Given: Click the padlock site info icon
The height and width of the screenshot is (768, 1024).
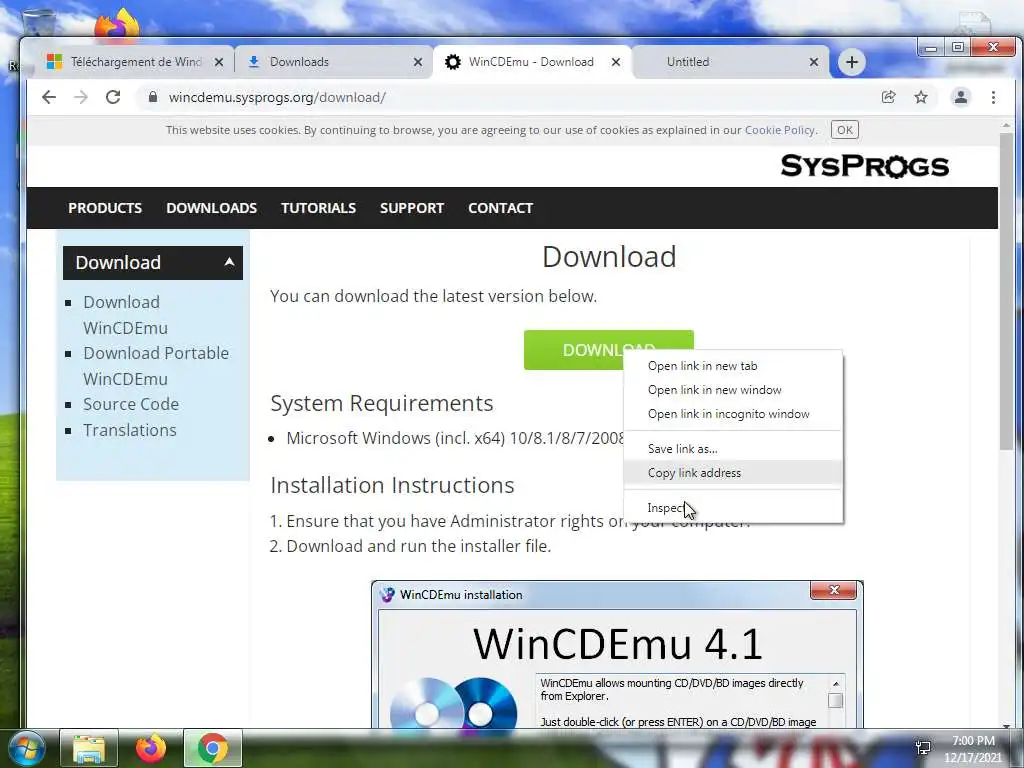Looking at the screenshot, I should (153, 97).
